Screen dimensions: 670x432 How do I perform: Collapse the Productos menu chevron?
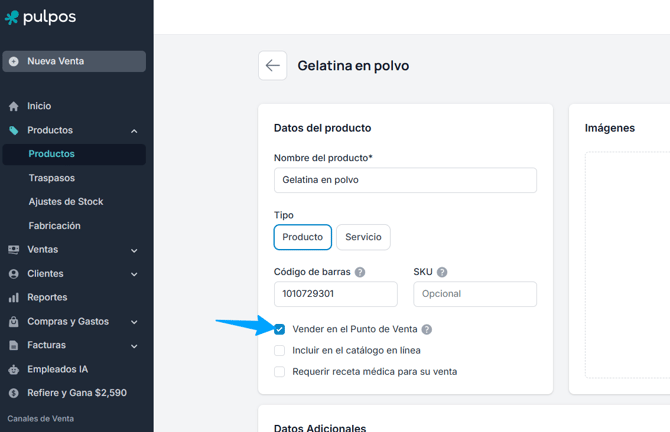coord(134,131)
